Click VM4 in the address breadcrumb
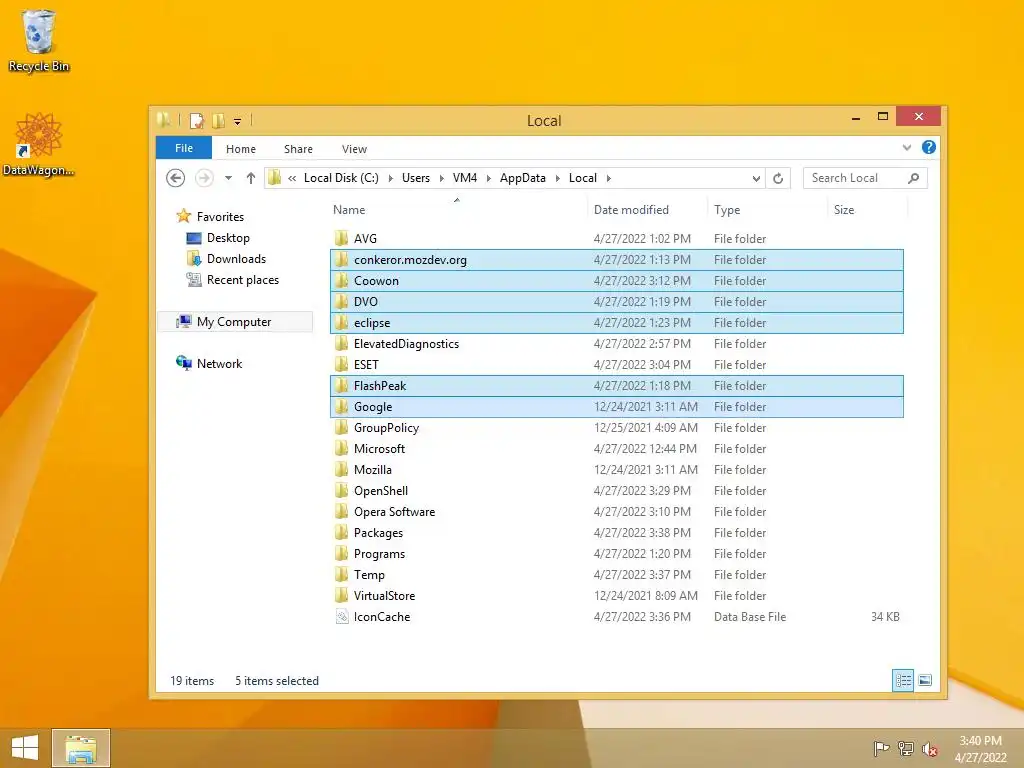The height and width of the screenshot is (768, 1024). tap(465, 178)
